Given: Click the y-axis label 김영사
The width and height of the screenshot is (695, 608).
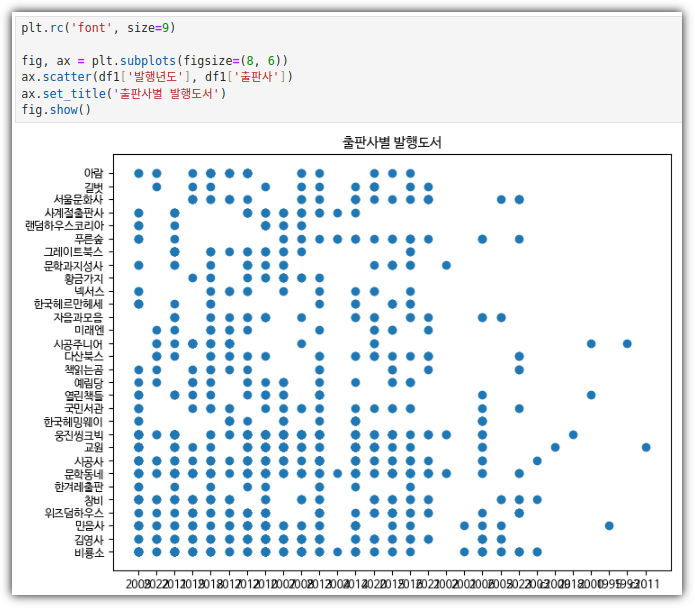Looking at the screenshot, I should tap(89, 539).
